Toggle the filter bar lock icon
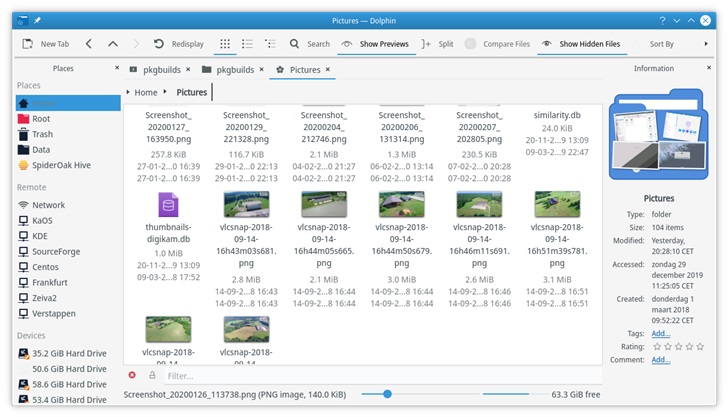Viewport: 728px width, 417px height. 152,375
